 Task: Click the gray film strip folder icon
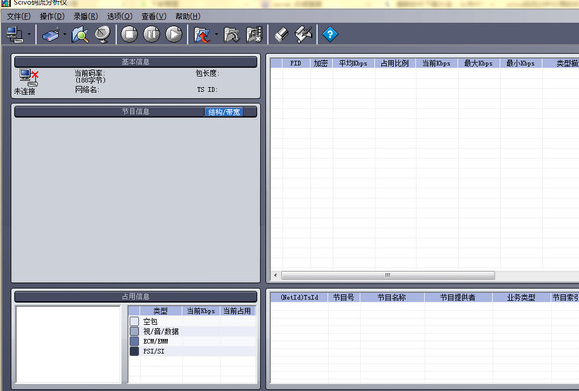254,35
